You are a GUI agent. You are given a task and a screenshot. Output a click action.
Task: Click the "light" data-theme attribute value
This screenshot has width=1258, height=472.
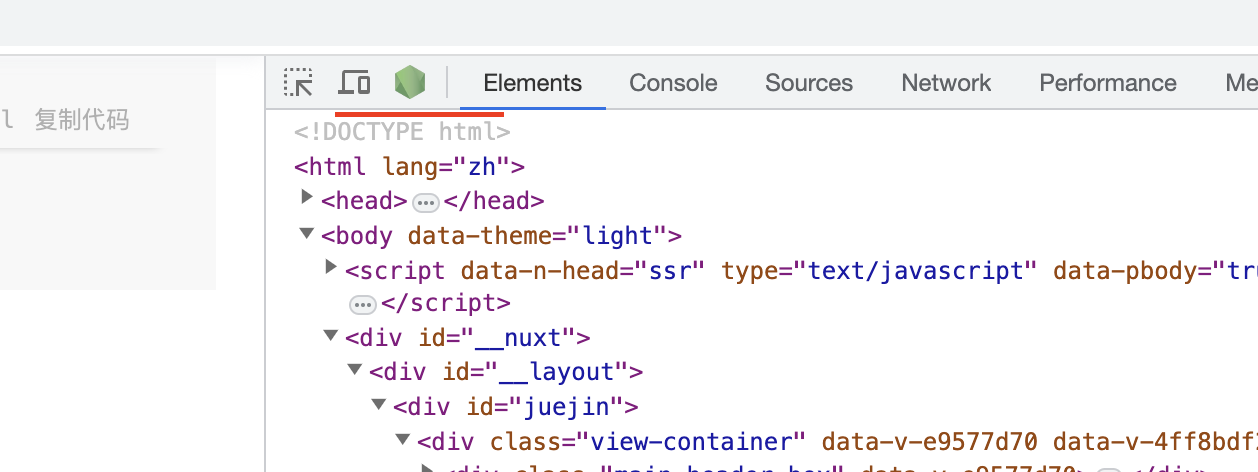[617, 236]
